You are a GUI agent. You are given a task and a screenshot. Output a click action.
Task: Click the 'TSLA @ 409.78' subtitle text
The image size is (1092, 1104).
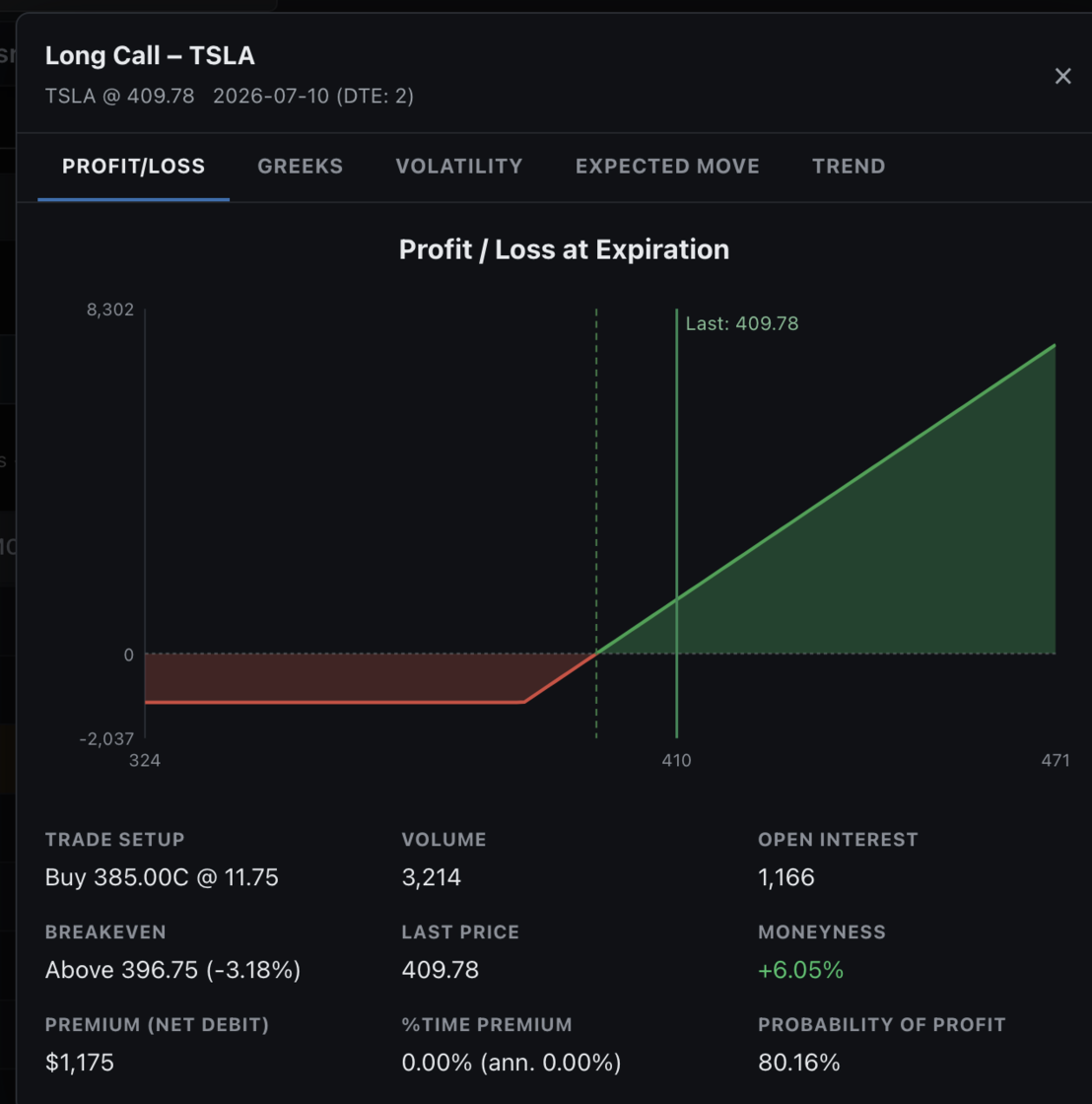coord(119,96)
